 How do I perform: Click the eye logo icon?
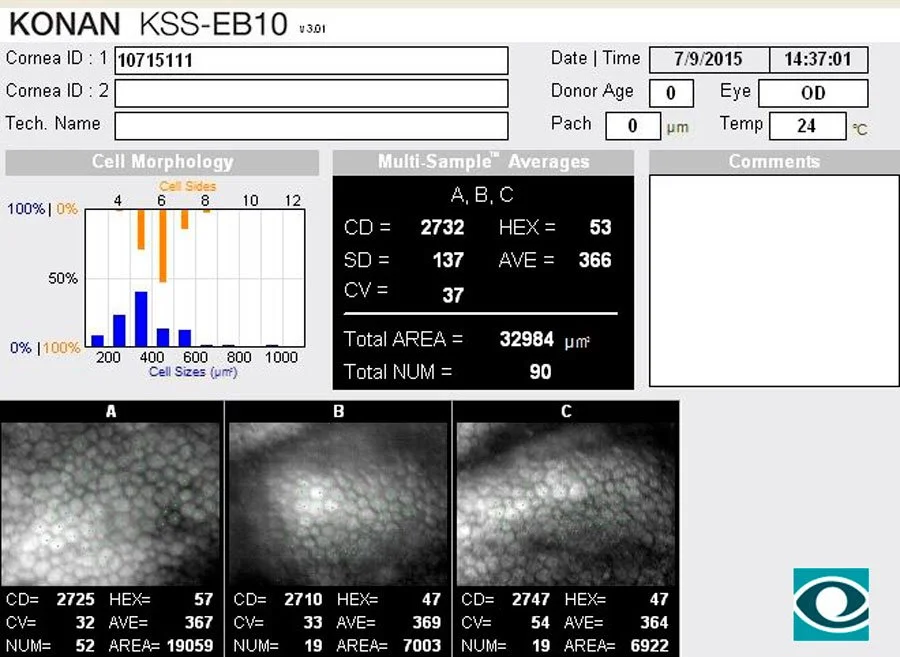click(831, 604)
